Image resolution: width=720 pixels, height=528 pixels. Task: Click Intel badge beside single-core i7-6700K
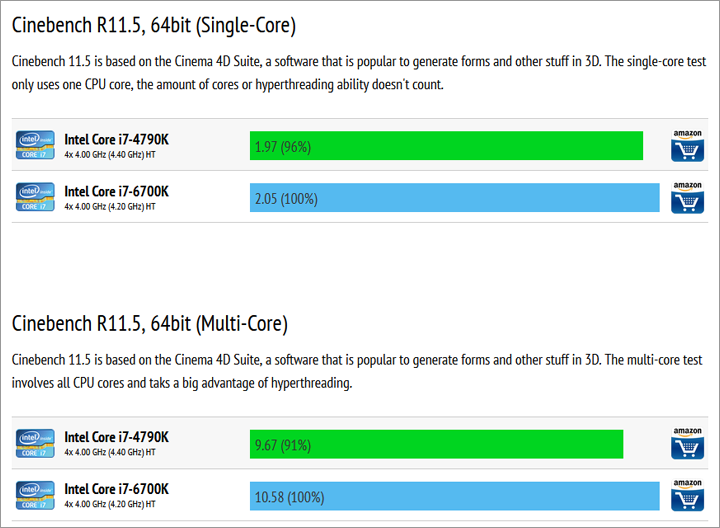coord(35,197)
